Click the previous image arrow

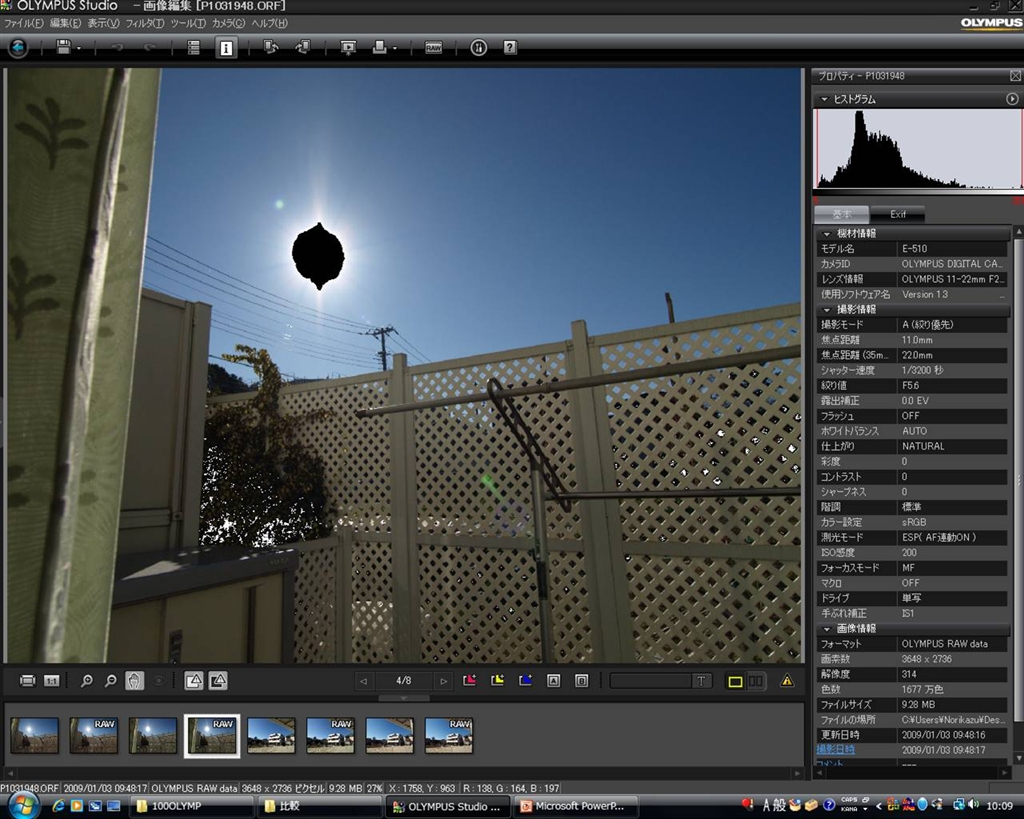[363, 681]
